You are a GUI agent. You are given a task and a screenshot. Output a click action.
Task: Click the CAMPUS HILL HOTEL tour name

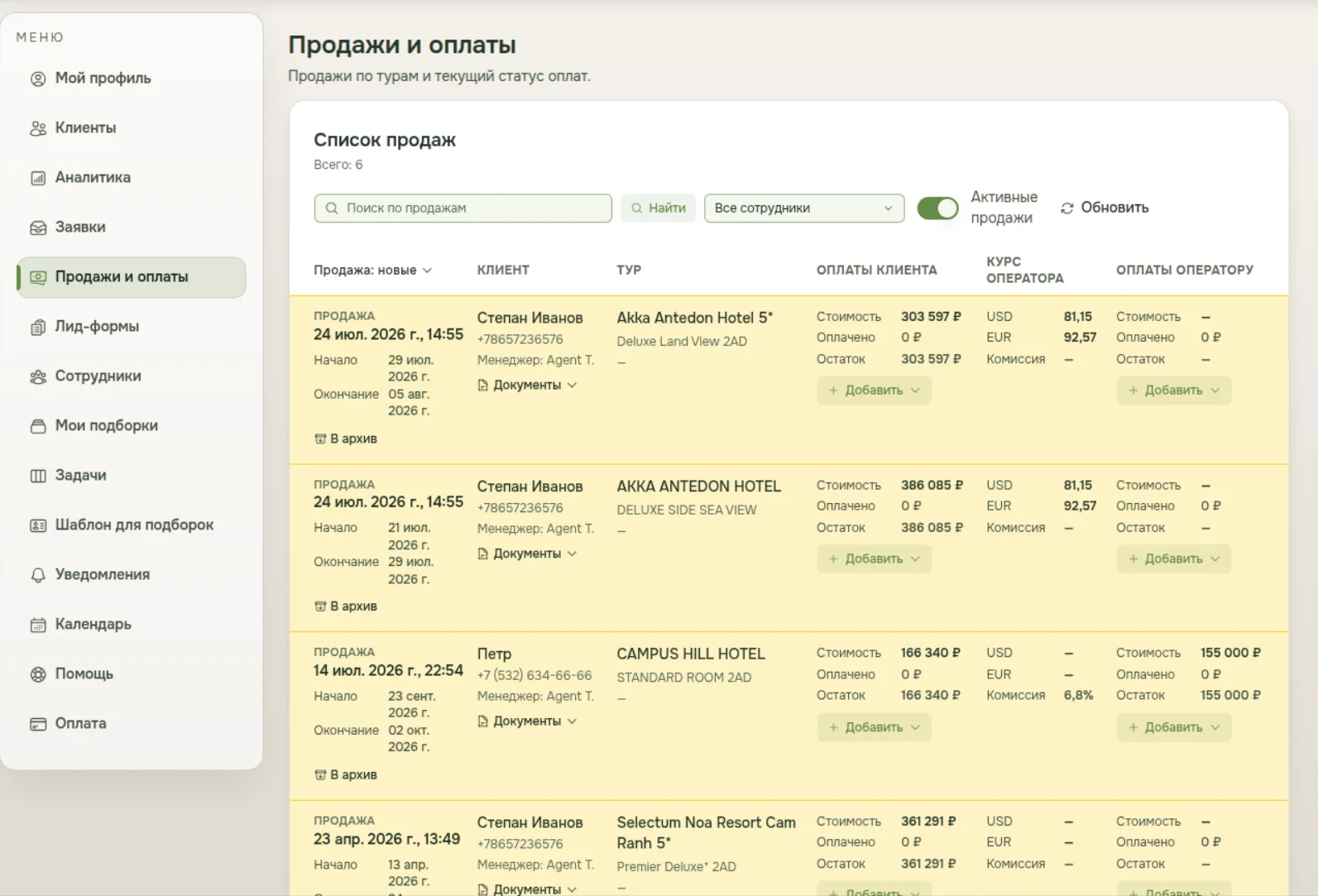[691, 654]
